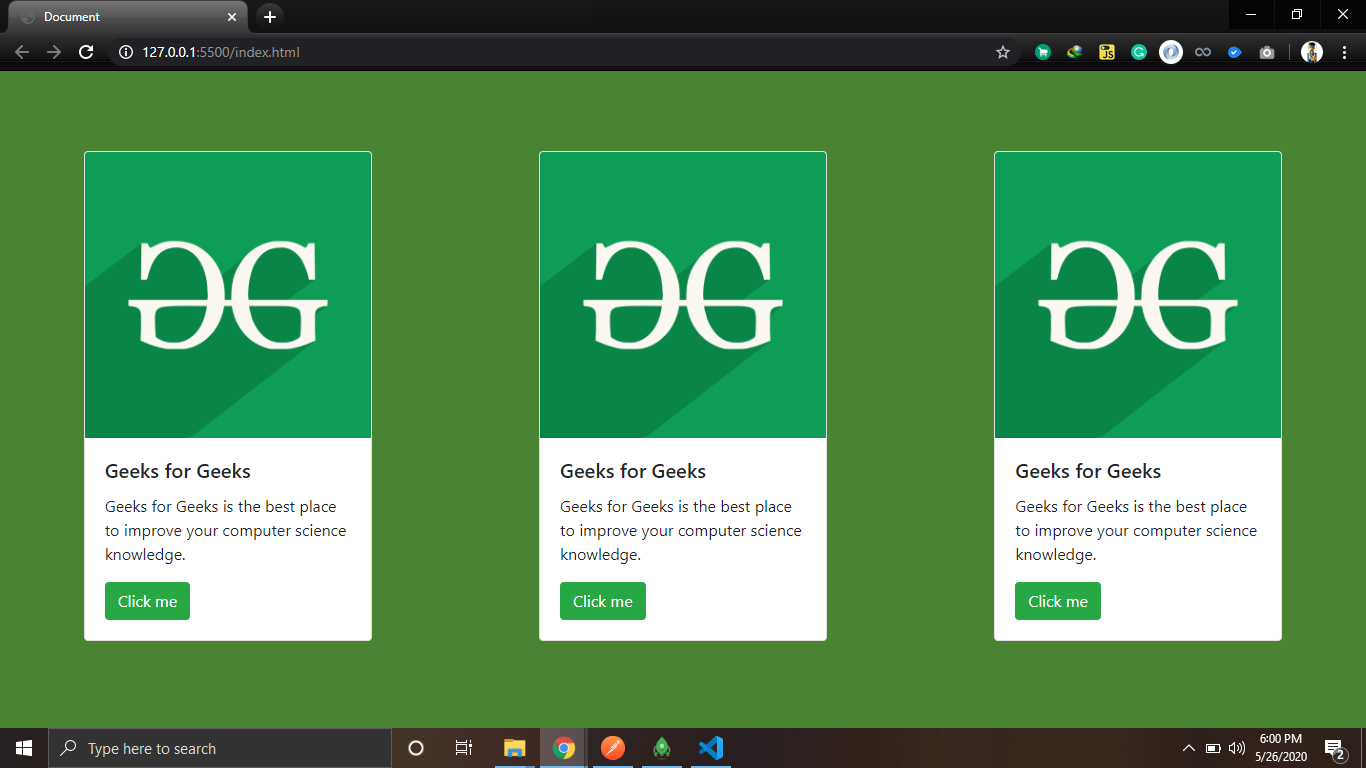Click the description paragraph in the first card
Image resolution: width=1366 pixels, height=768 pixels.
click(x=226, y=530)
